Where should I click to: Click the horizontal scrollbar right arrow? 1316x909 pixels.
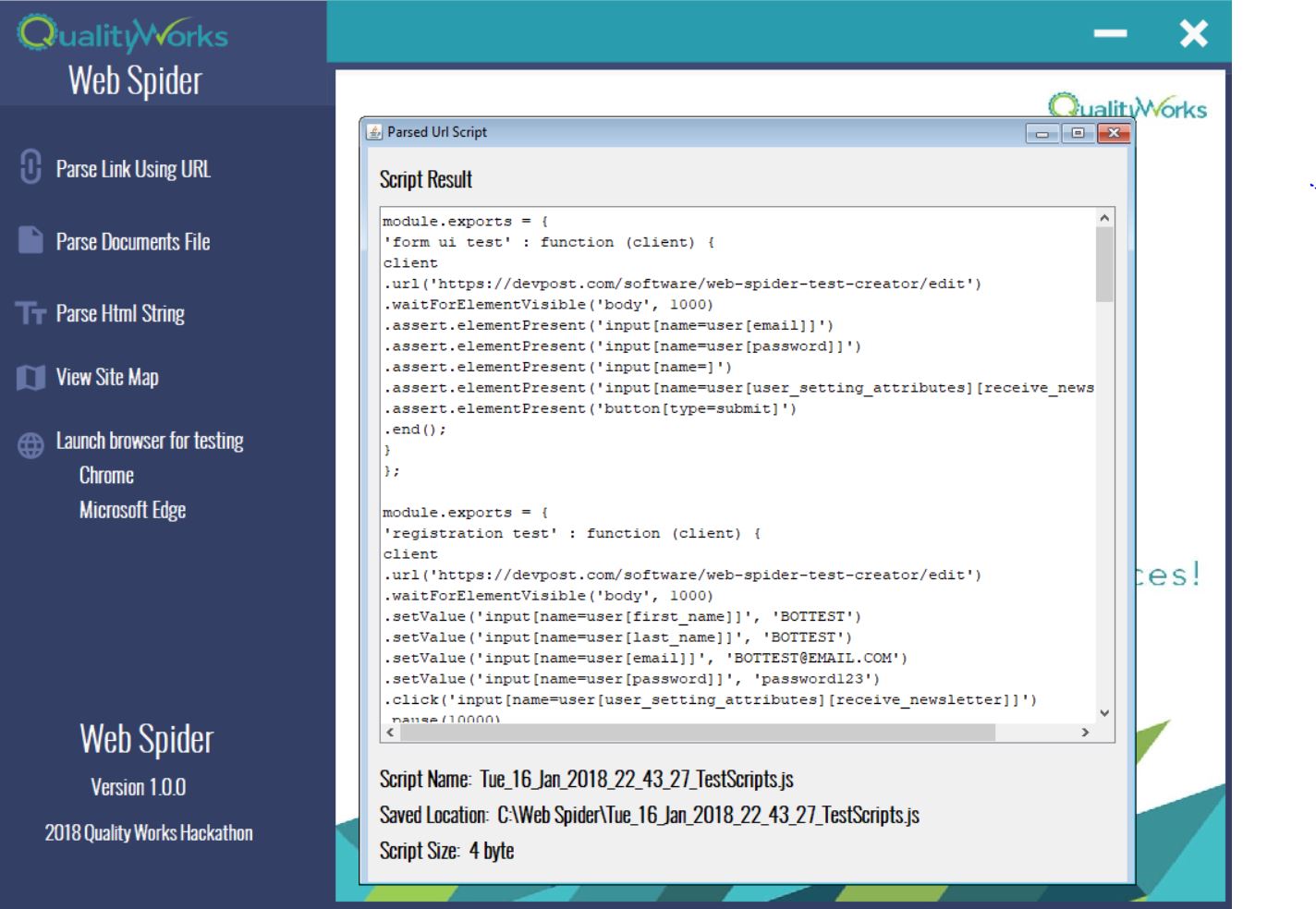click(1085, 733)
